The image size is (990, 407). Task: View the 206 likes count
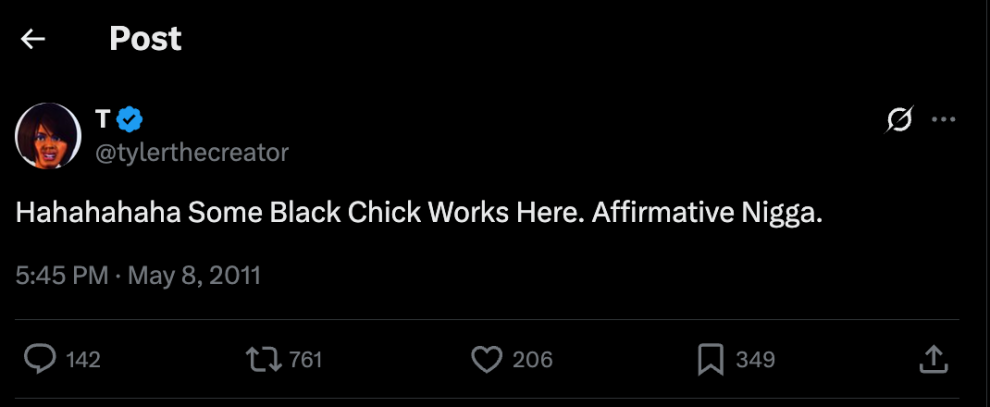point(532,360)
